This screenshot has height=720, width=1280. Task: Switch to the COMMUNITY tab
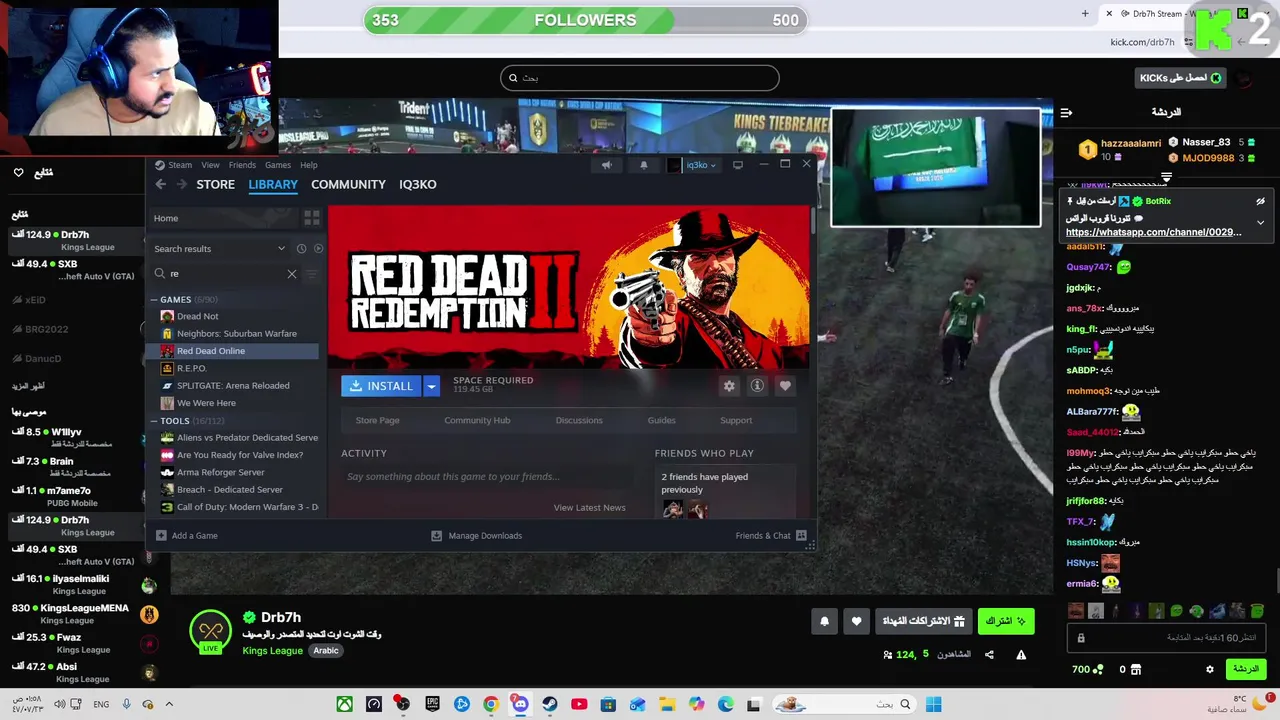348,184
